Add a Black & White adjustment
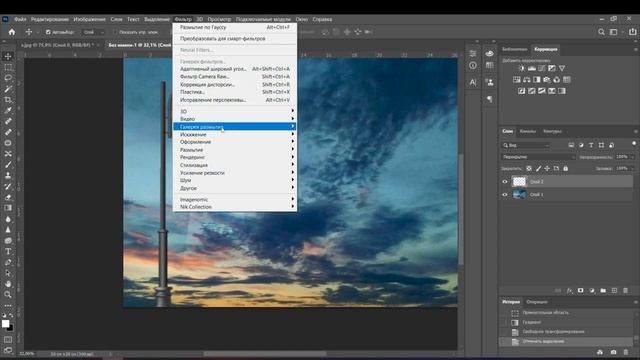 click(537, 80)
